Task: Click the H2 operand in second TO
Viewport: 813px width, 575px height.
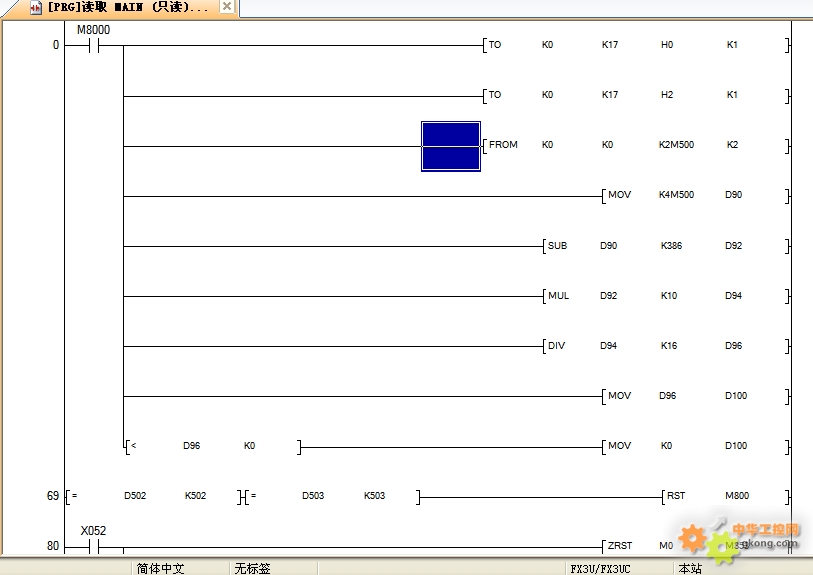Action: pos(667,95)
